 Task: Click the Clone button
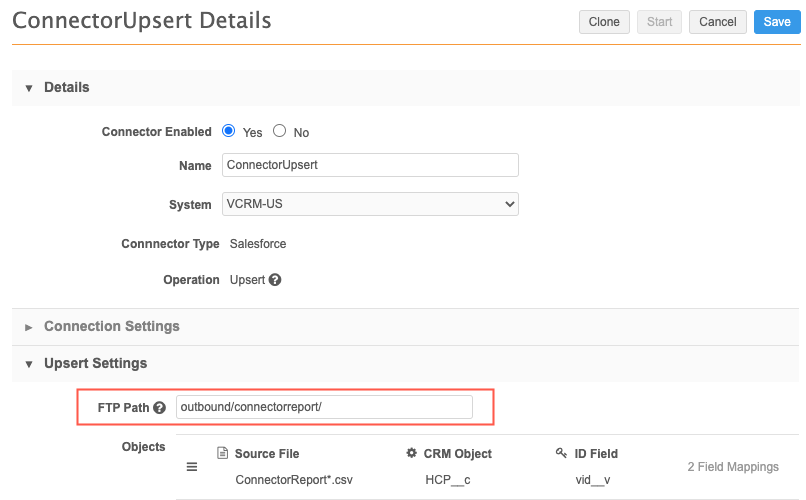click(603, 22)
